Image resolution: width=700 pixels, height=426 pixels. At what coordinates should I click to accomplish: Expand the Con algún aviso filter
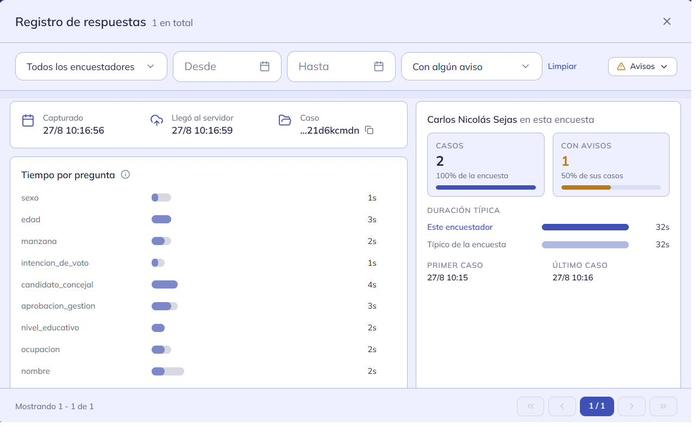click(x=471, y=67)
